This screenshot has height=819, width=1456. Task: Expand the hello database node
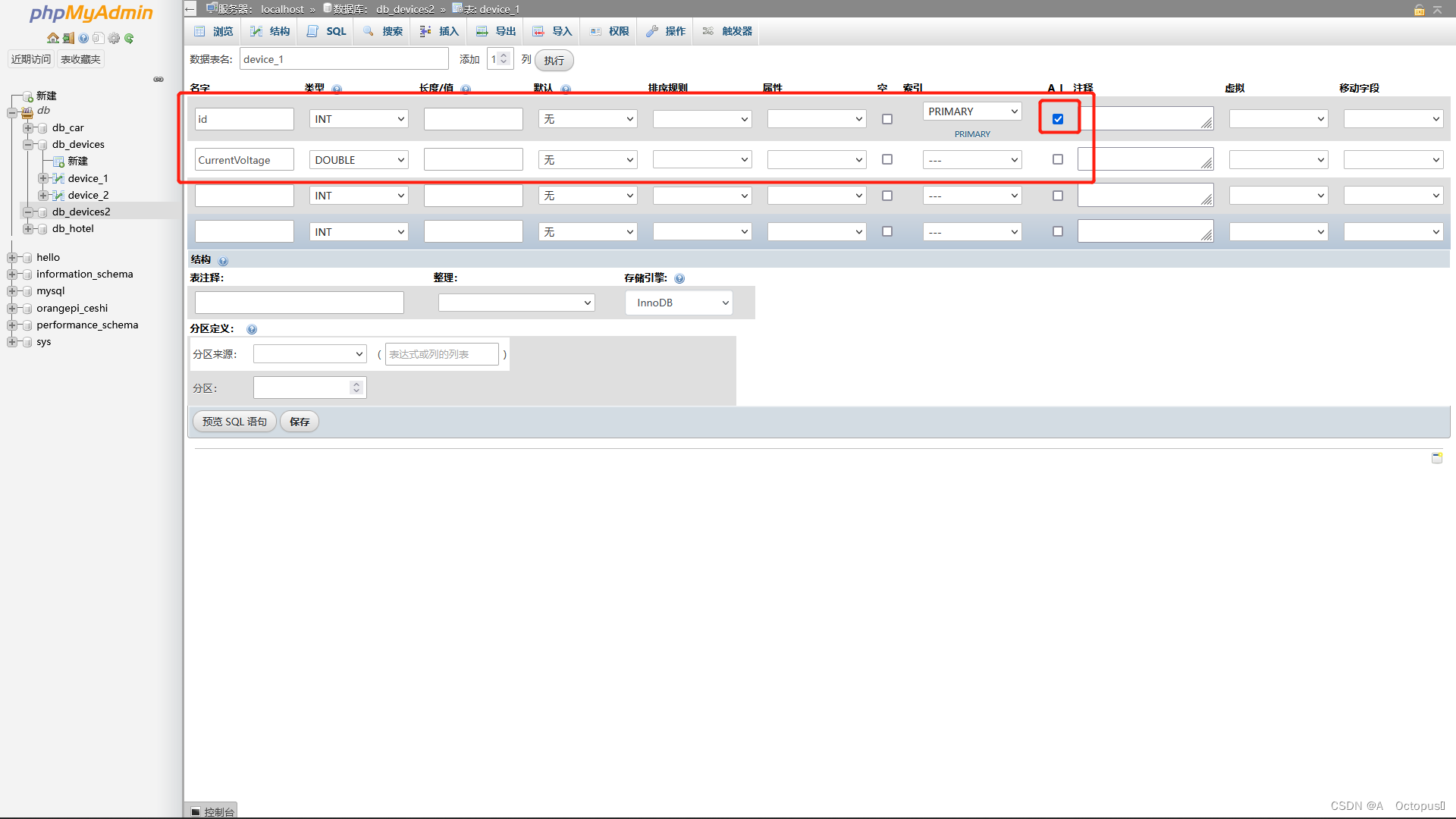(12, 258)
